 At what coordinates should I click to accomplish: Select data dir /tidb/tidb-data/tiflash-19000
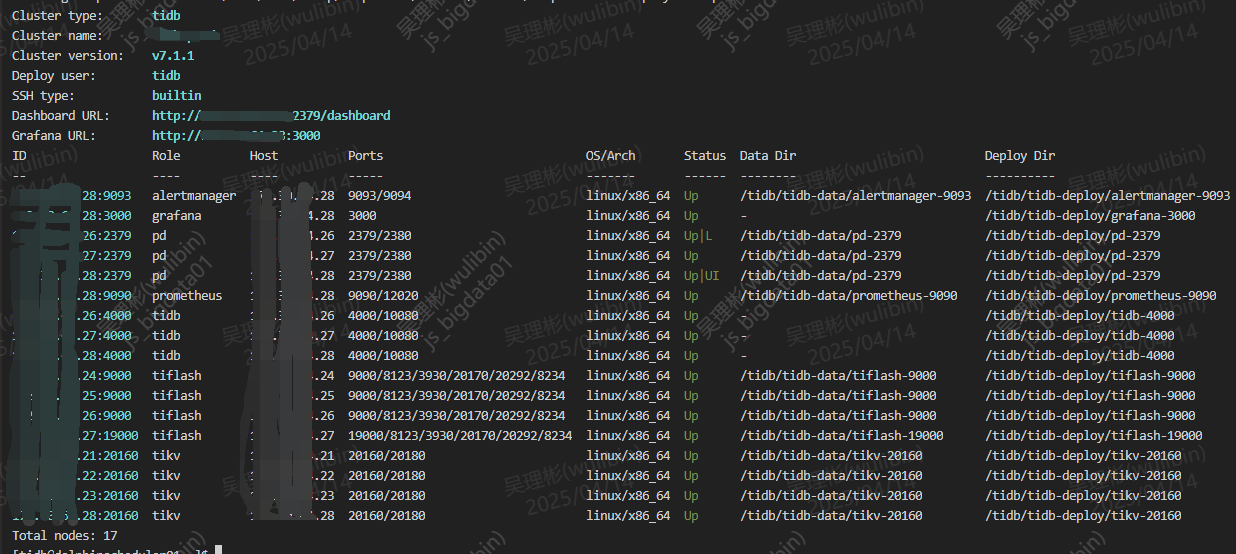(842, 436)
